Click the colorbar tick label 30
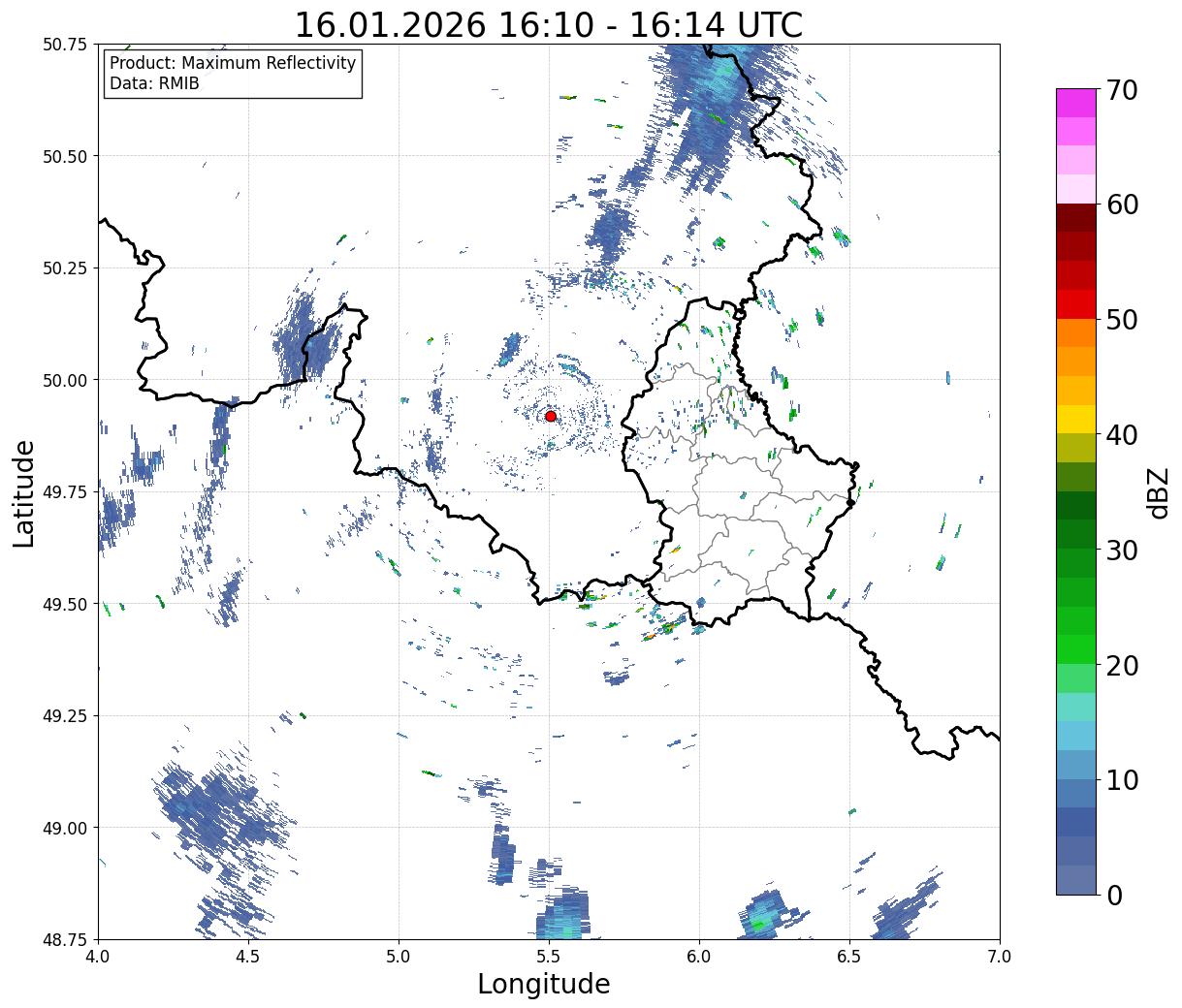 (1122, 550)
